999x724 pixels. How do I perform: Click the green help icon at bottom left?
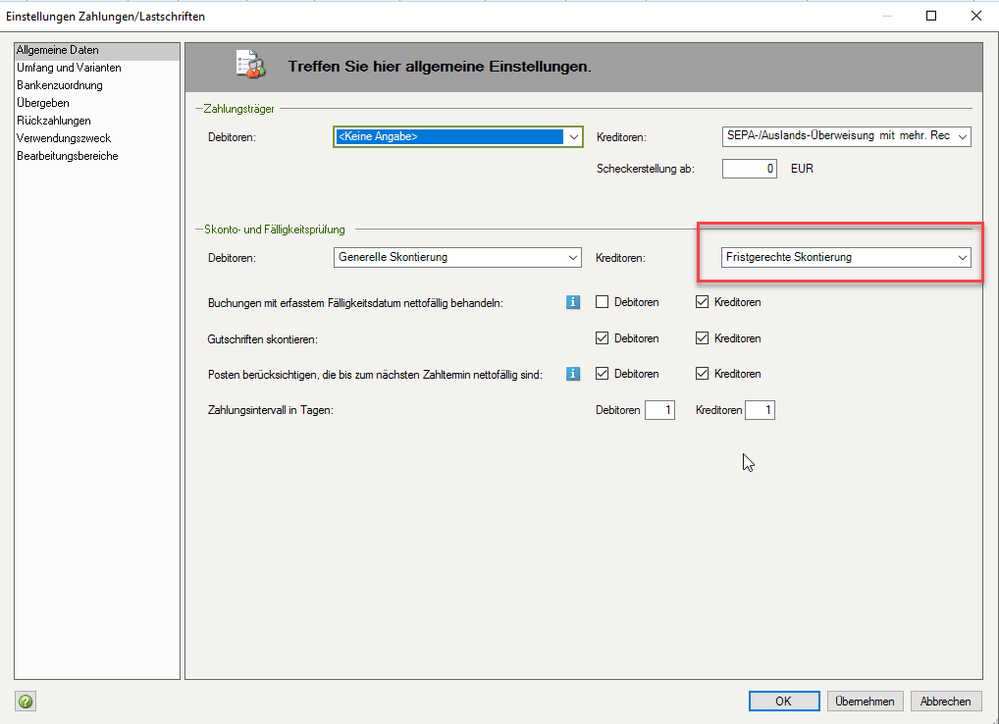pyautogui.click(x=25, y=701)
